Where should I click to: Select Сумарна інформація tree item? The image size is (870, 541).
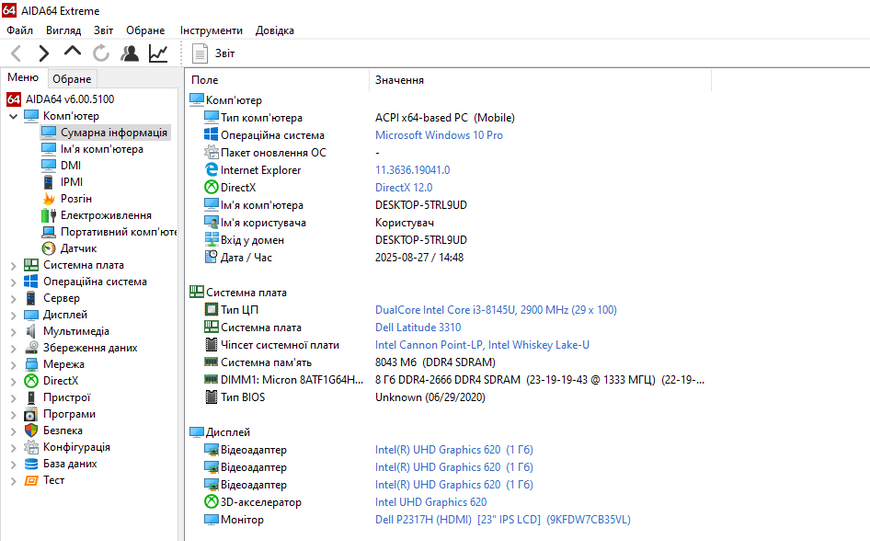pos(114,133)
